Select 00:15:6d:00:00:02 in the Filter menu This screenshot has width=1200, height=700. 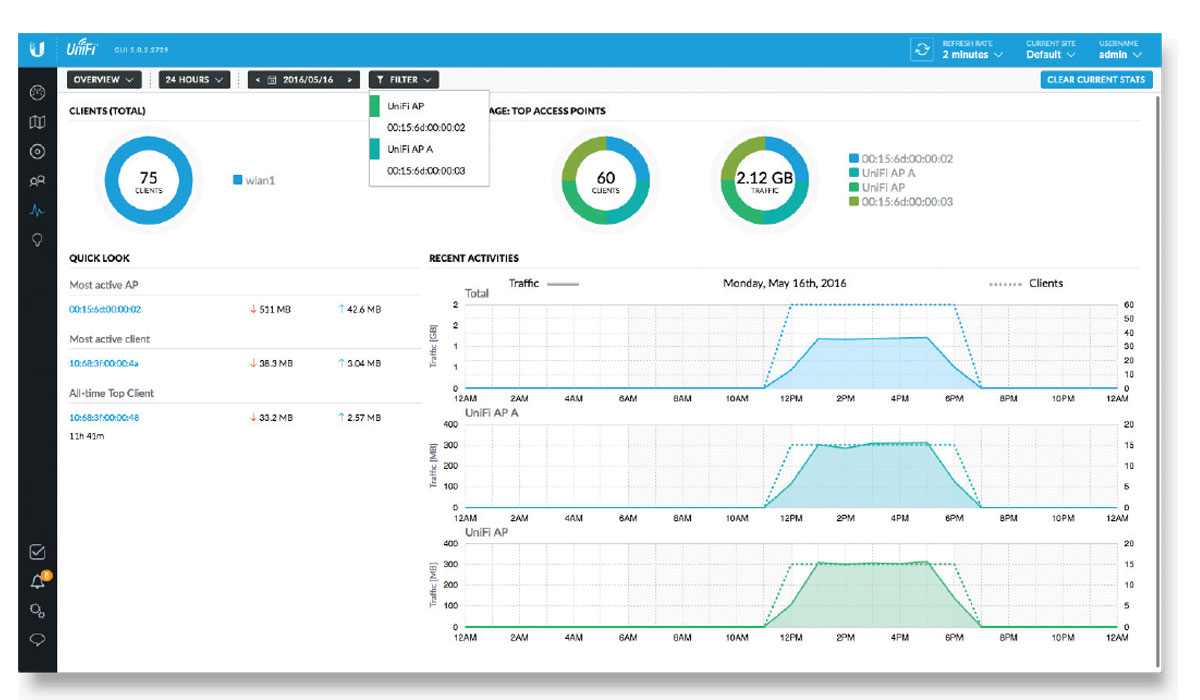coord(430,127)
